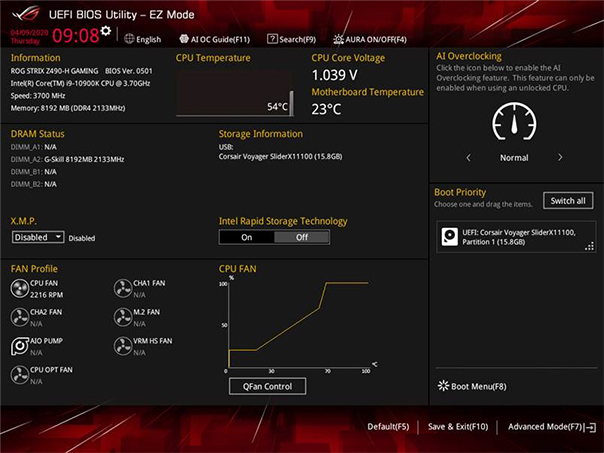Image resolution: width=604 pixels, height=453 pixels.
Task: Click the M.2 FAN icon
Action: click(123, 317)
